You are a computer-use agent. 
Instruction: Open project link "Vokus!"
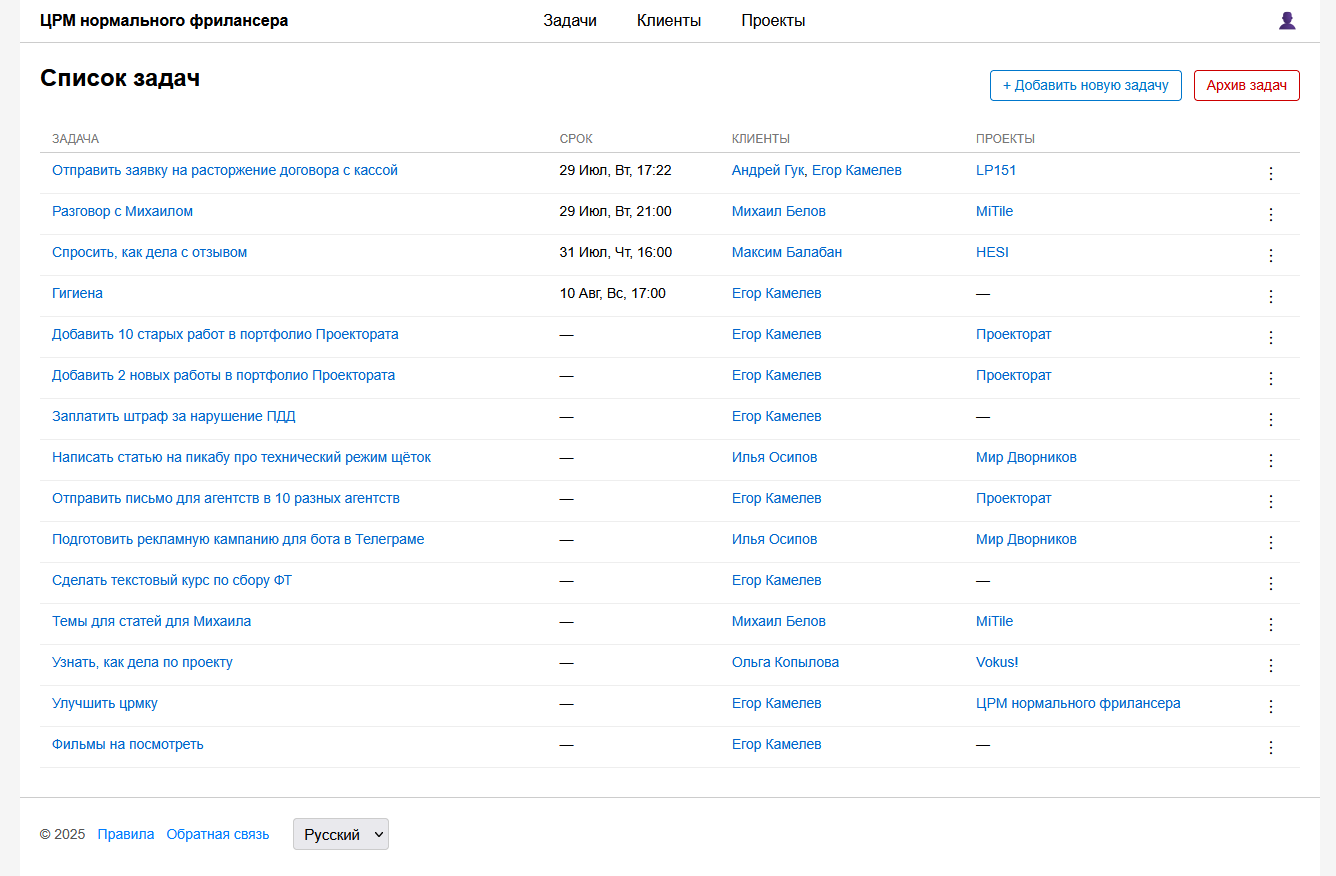point(997,662)
